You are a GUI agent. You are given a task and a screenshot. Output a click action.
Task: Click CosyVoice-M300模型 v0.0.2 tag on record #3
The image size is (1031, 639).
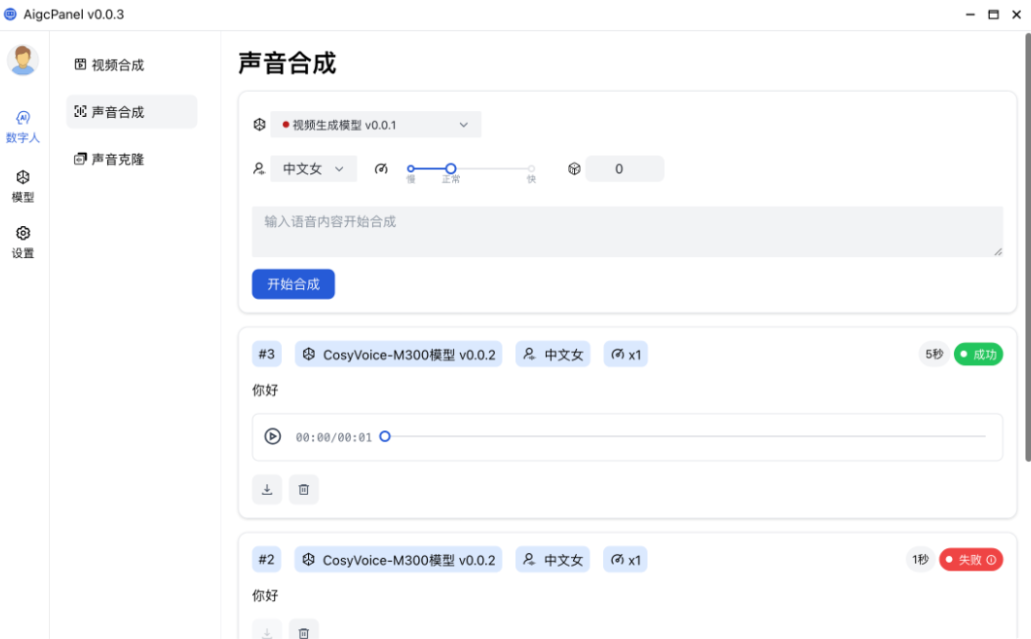point(398,354)
